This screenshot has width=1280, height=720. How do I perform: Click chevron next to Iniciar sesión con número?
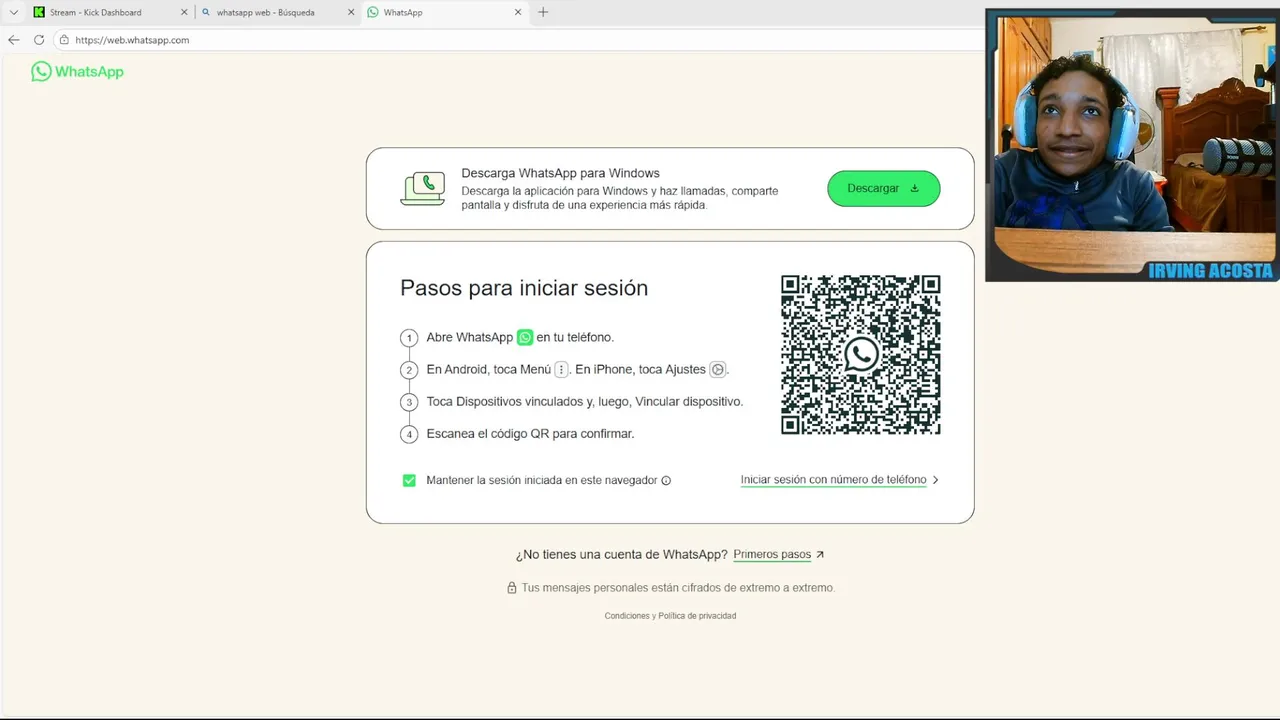coord(935,480)
